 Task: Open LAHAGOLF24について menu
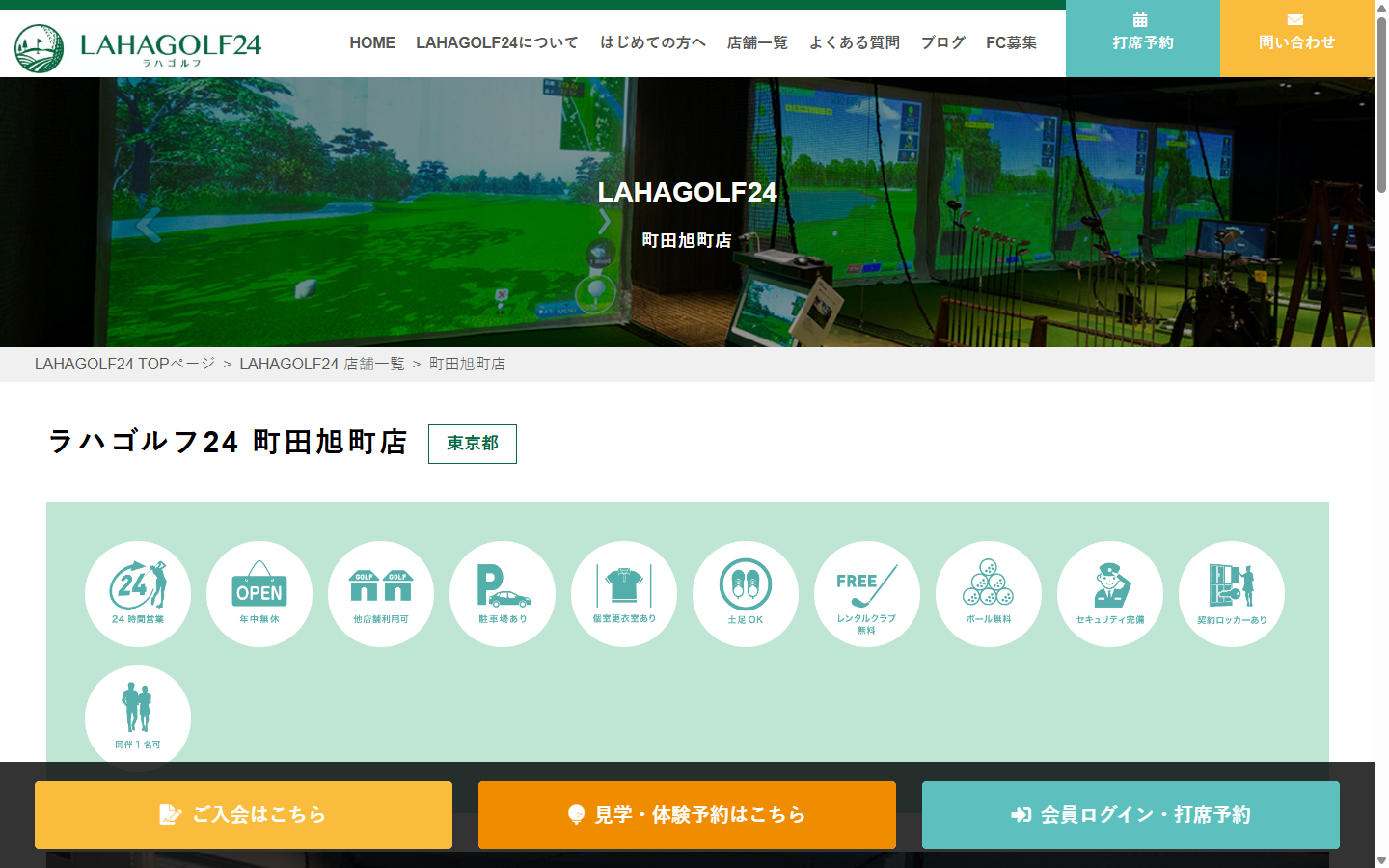point(497,42)
